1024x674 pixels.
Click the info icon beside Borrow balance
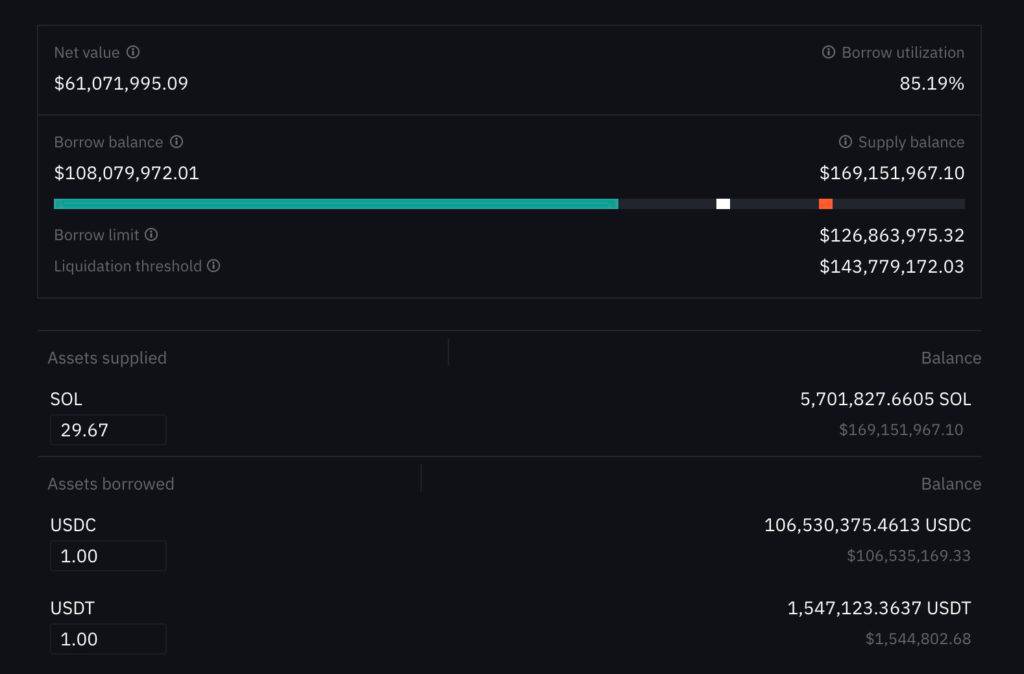pos(176,141)
